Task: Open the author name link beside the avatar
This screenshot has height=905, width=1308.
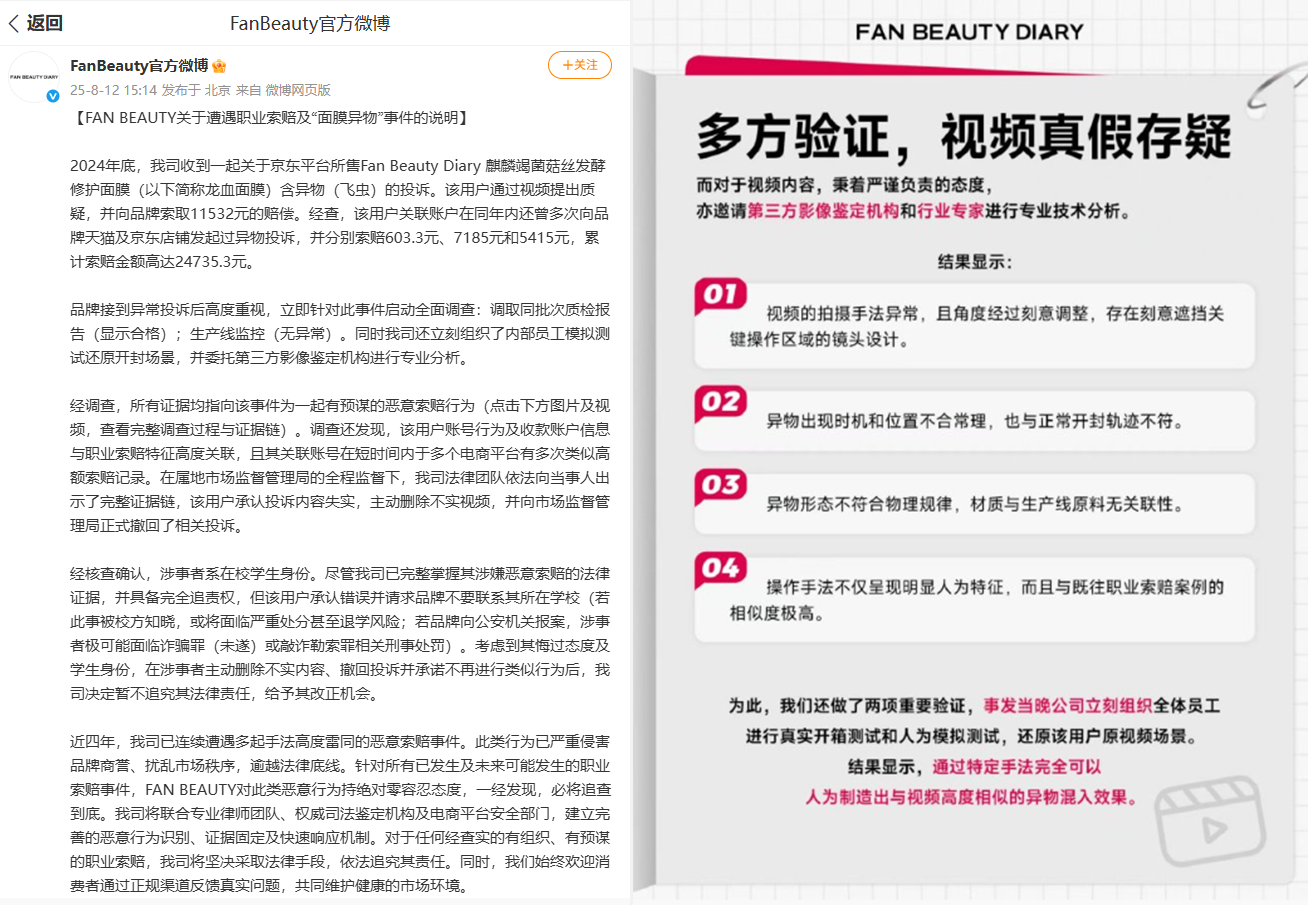Action: [139, 66]
